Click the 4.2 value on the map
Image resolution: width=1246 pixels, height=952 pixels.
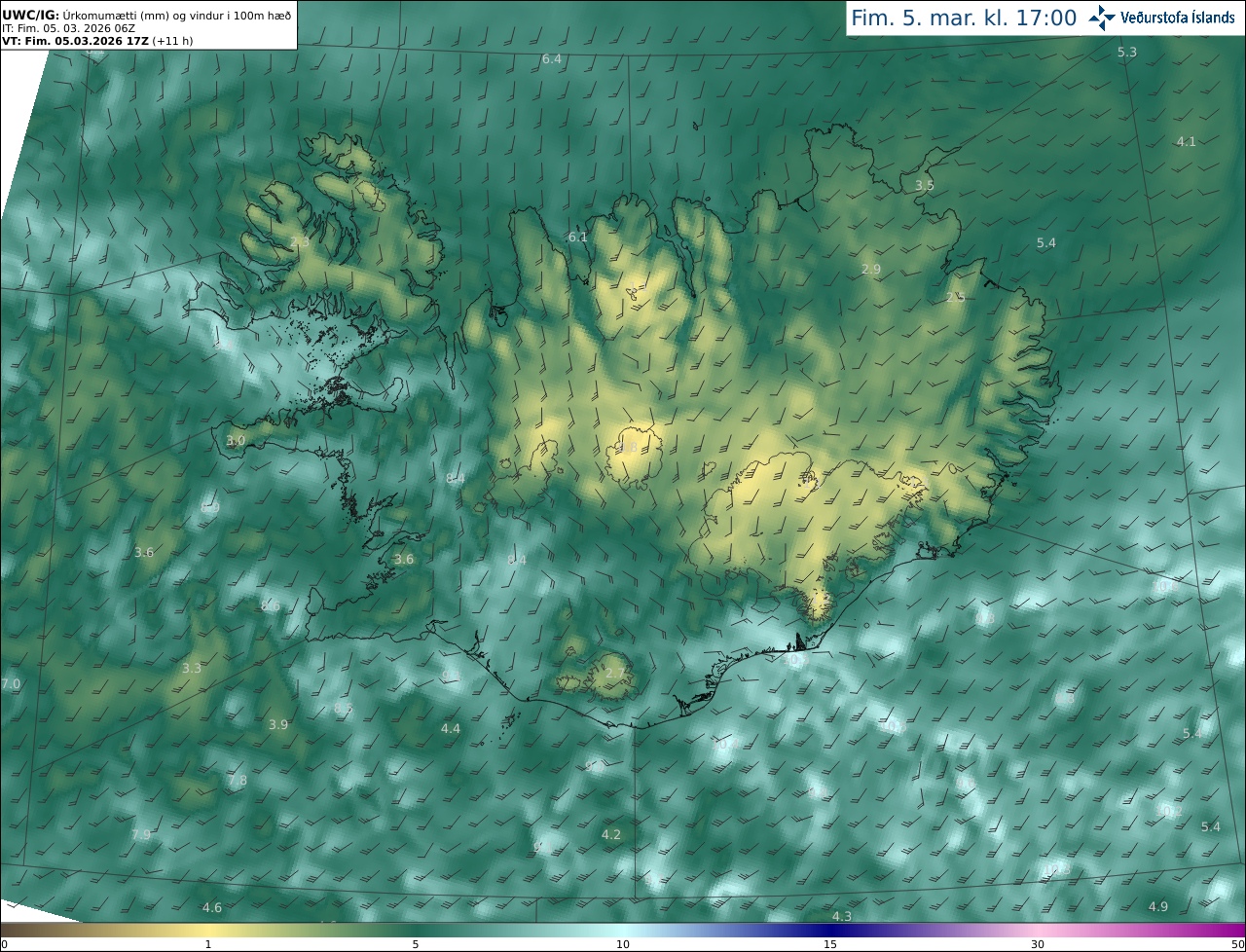tap(611, 834)
